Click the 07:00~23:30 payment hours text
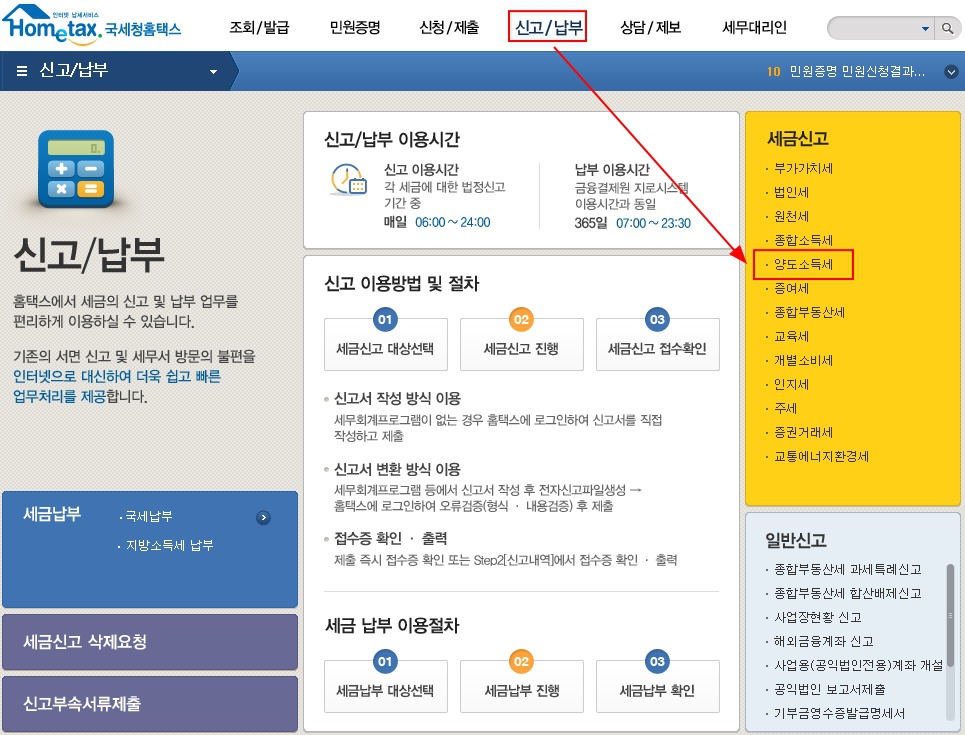965x735 pixels. point(653,223)
